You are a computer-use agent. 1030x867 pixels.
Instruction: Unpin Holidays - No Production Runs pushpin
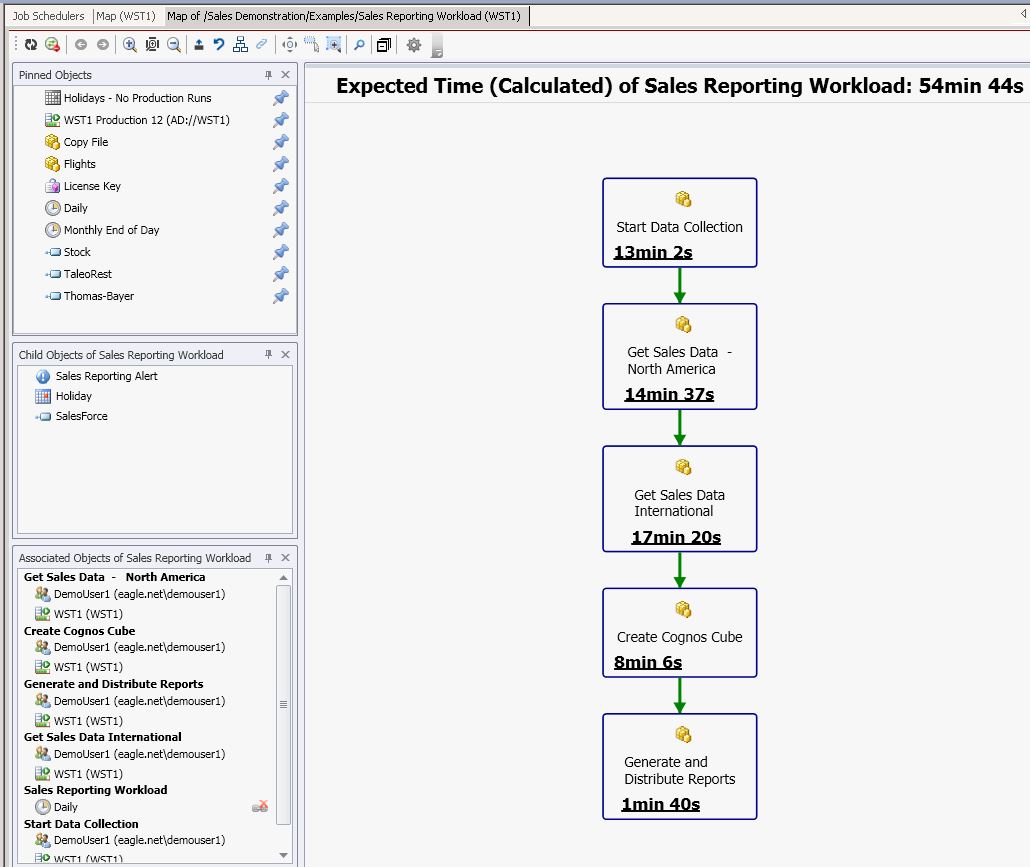[281, 98]
